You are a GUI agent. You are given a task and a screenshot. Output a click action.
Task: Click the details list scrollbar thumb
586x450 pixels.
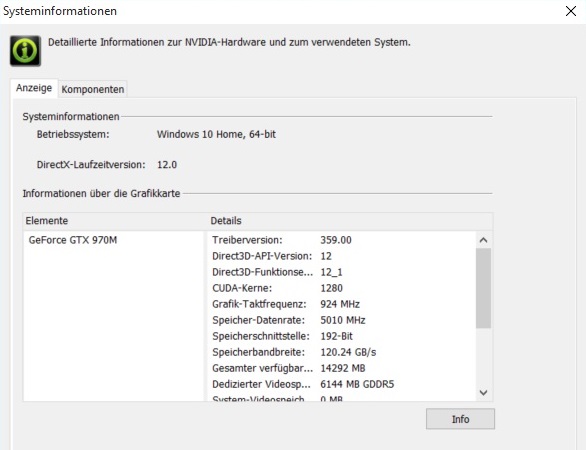coord(483,288)
